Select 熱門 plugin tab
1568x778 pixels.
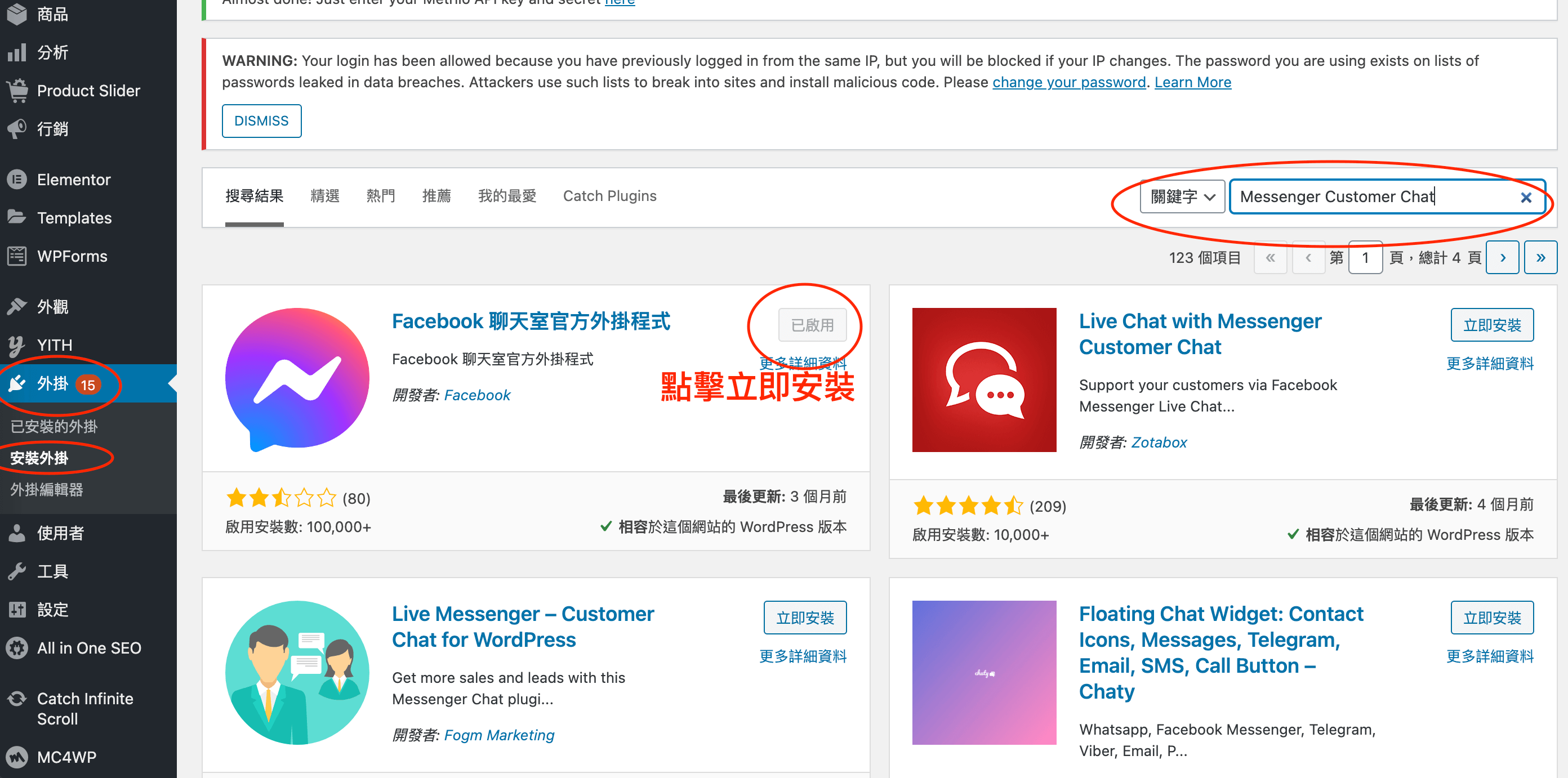tap(382, 195)
